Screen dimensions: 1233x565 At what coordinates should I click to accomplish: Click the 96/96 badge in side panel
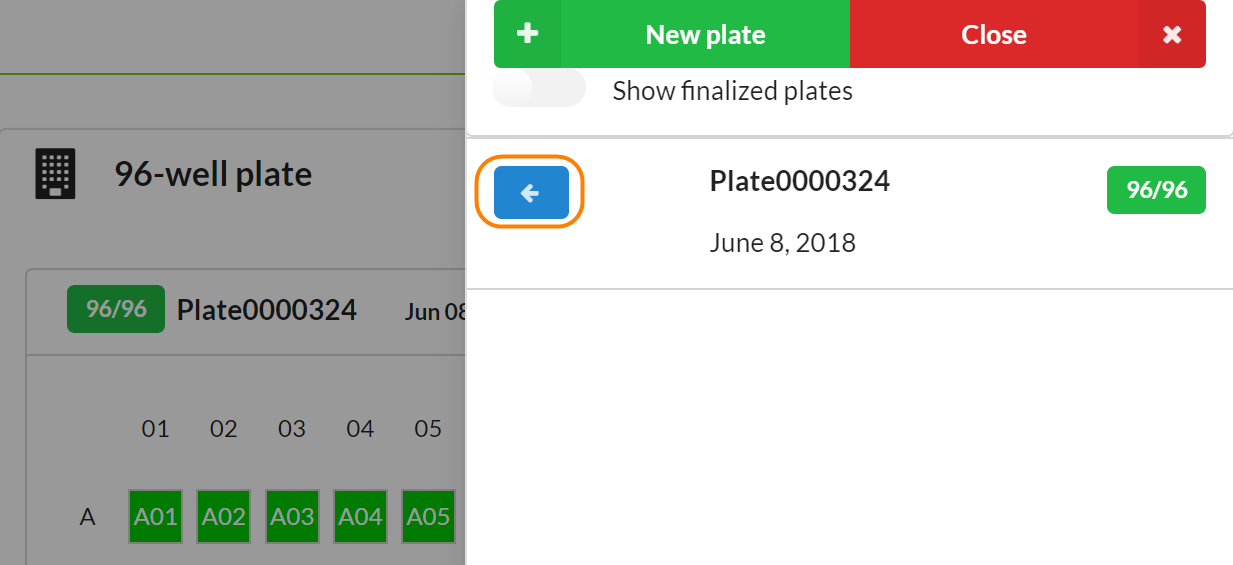click(x=1156, y=190)
